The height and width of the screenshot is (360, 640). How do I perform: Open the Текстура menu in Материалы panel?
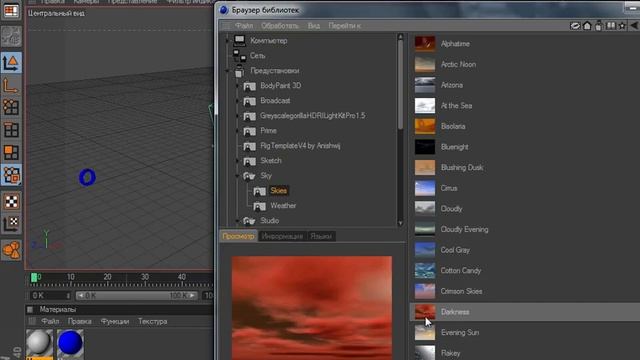tap(152, 322)
